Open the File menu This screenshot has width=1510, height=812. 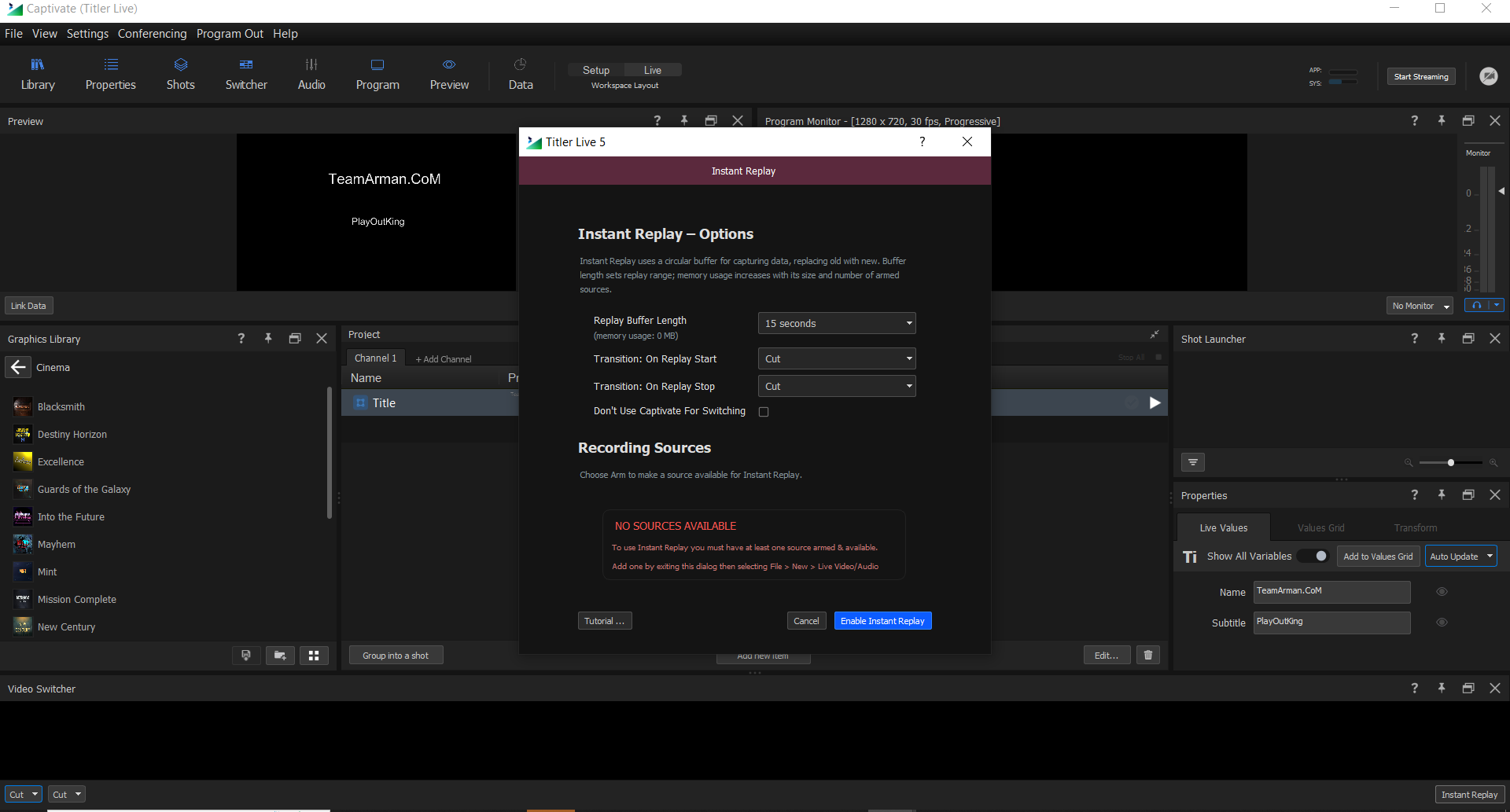13,34
